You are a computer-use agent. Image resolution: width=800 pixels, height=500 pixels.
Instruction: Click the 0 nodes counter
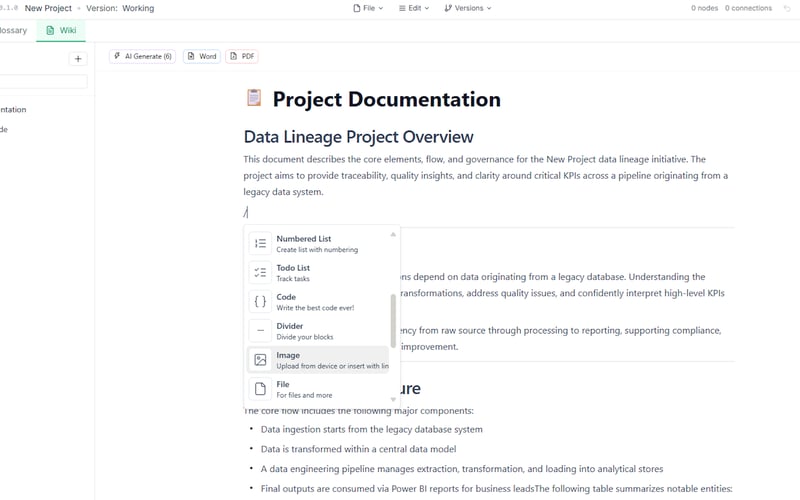click(704, 8)
